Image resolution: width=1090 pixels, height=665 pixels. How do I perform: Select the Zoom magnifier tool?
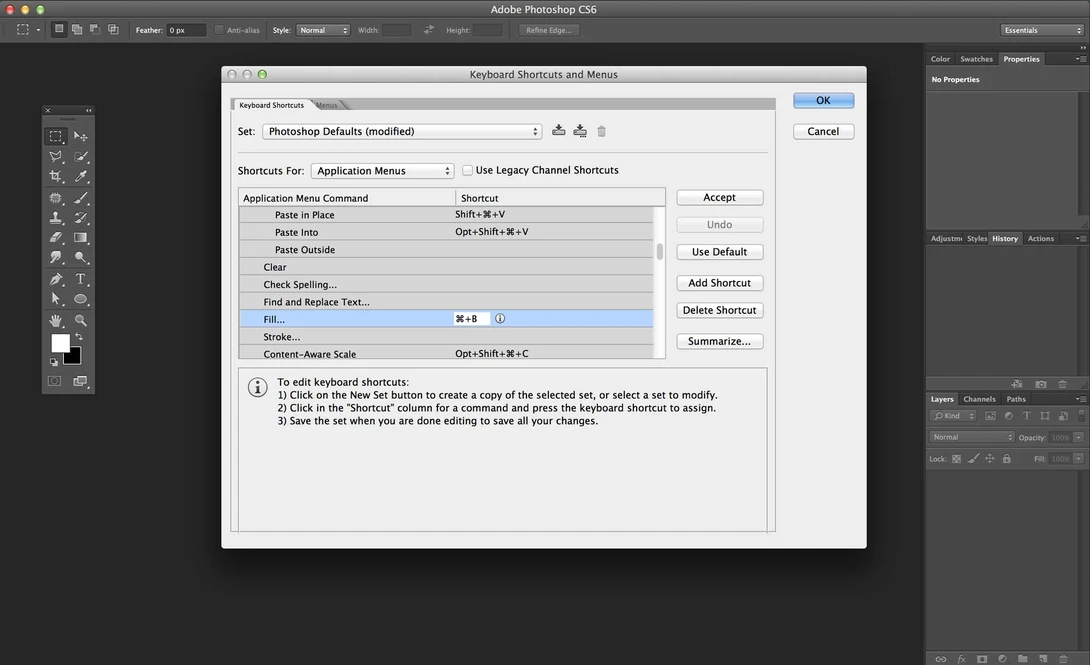point(81,320)
